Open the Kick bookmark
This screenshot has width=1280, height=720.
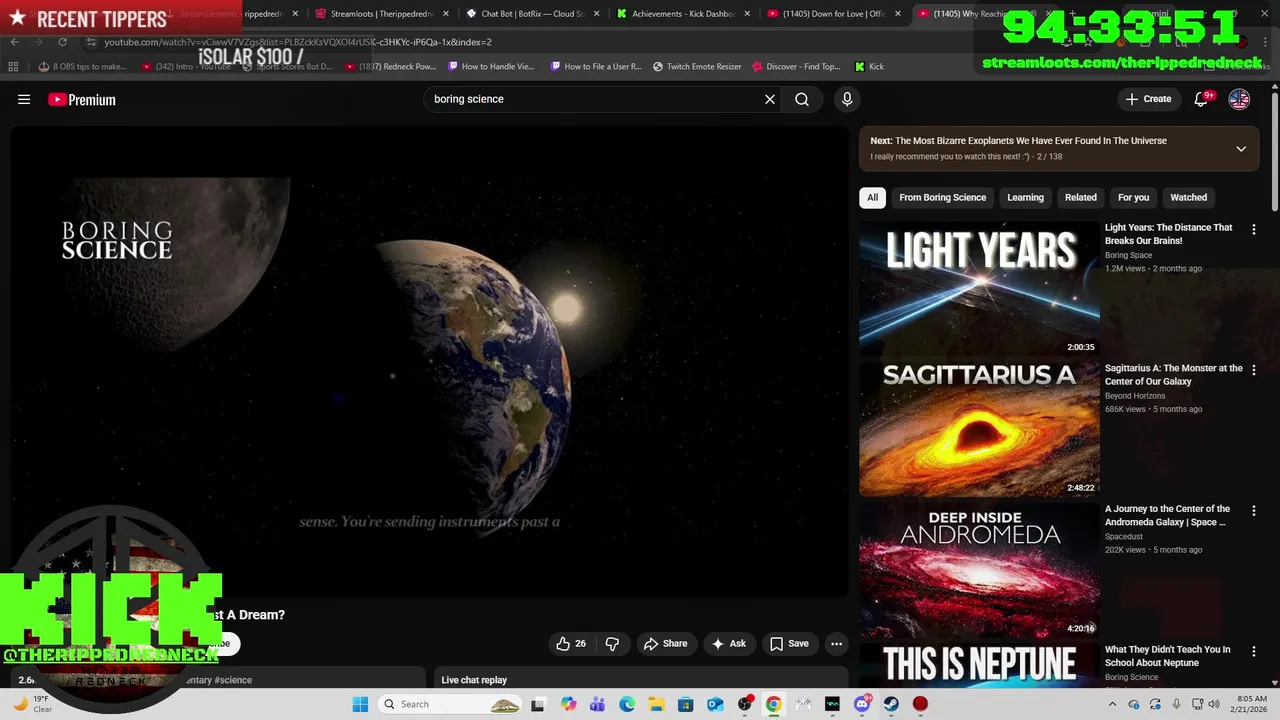pyautogui.click(x=869, y=66)
